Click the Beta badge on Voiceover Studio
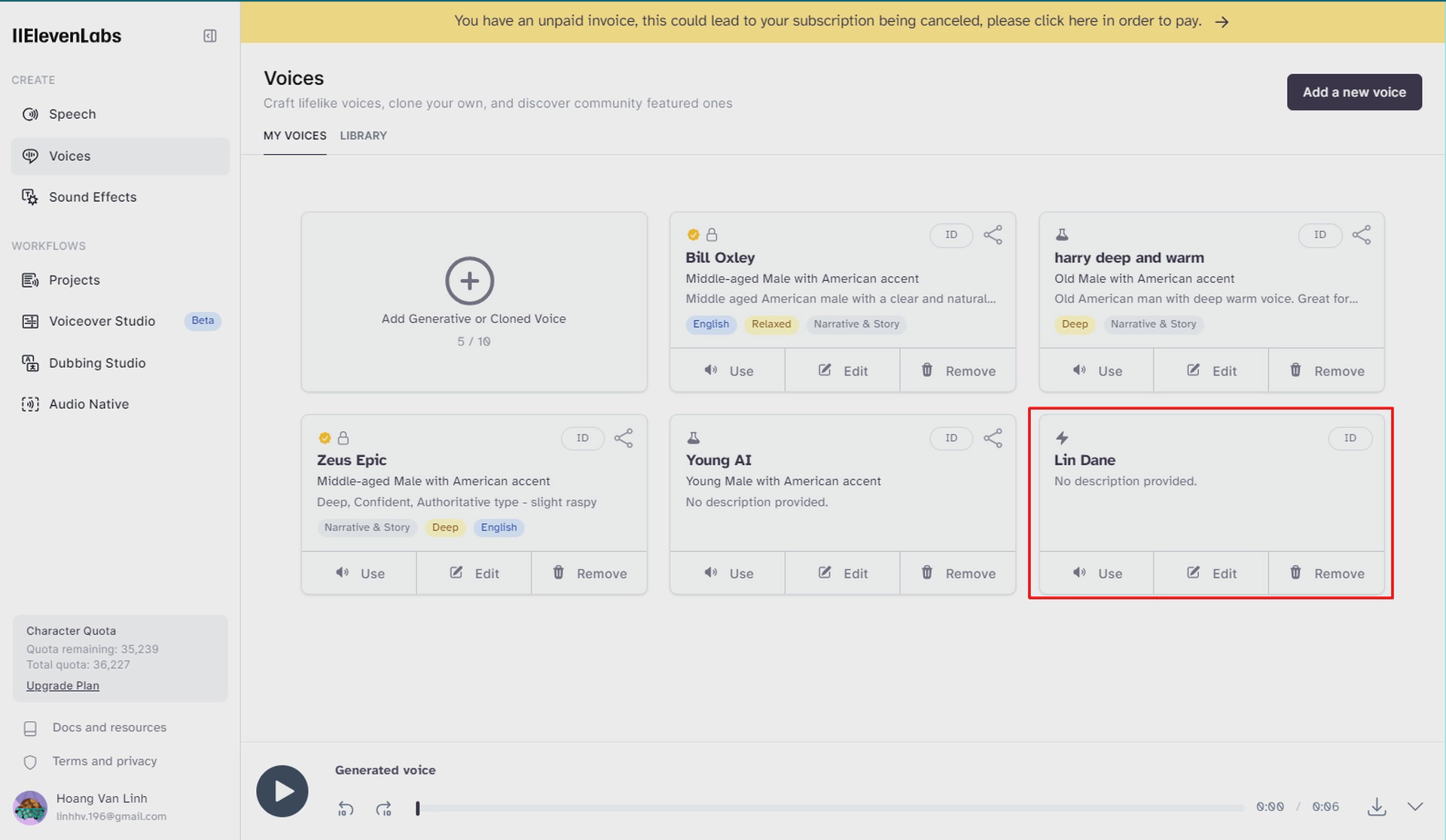This screenshot has height=840, width=1446. click(203, 321)
